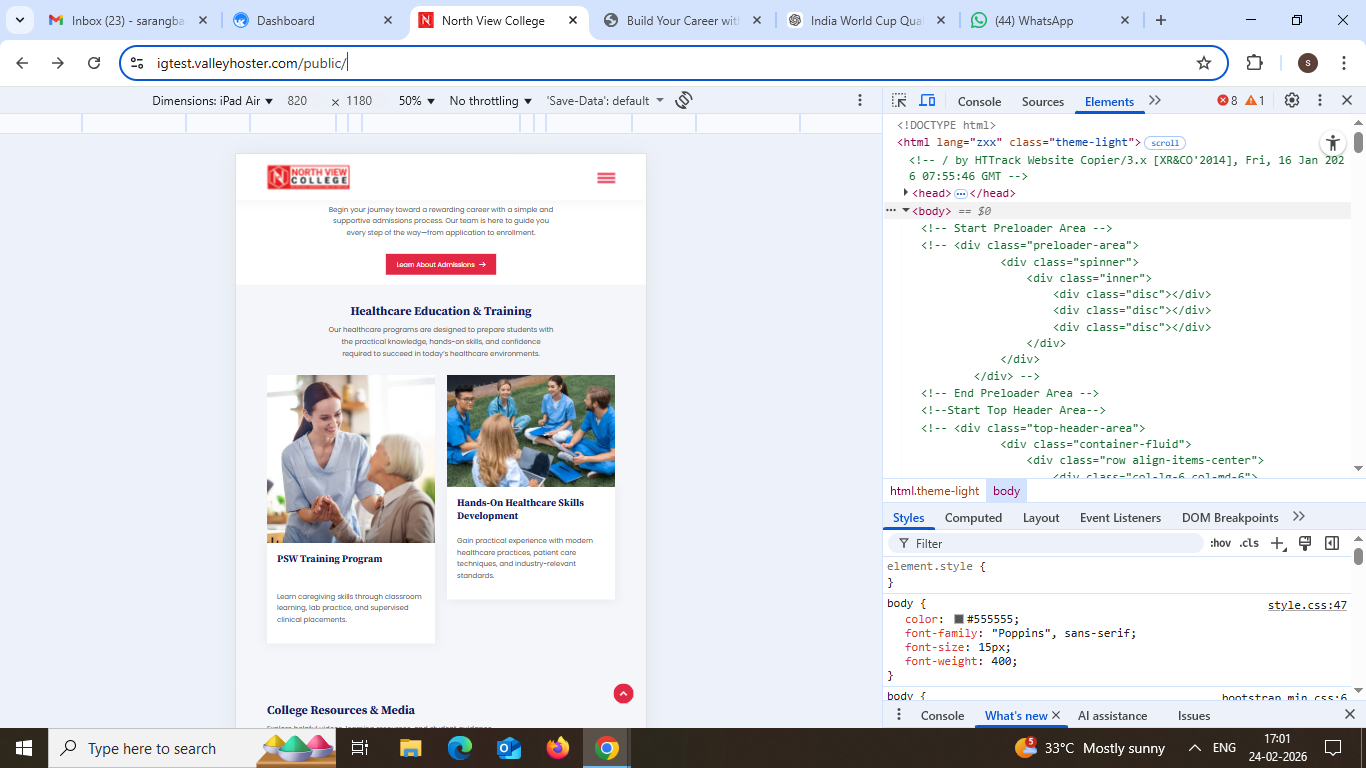The image size is (1366, 768).
Task: Open the 50% zoom dropdown
Action: pyautogui.click(x=417, y=101)
